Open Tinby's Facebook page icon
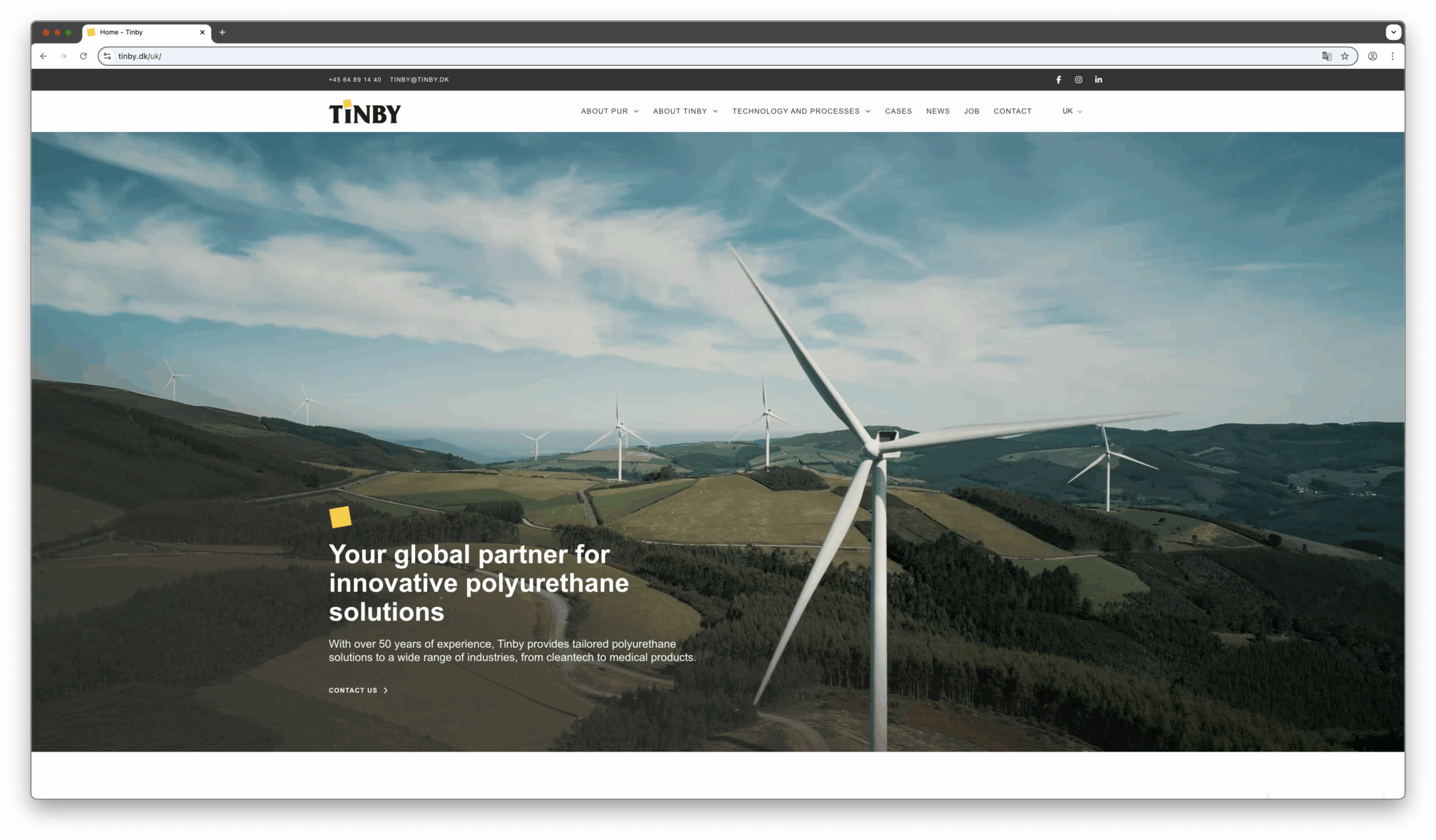The height and width of the screenshot is (840, 1436). click(1059, 80)
